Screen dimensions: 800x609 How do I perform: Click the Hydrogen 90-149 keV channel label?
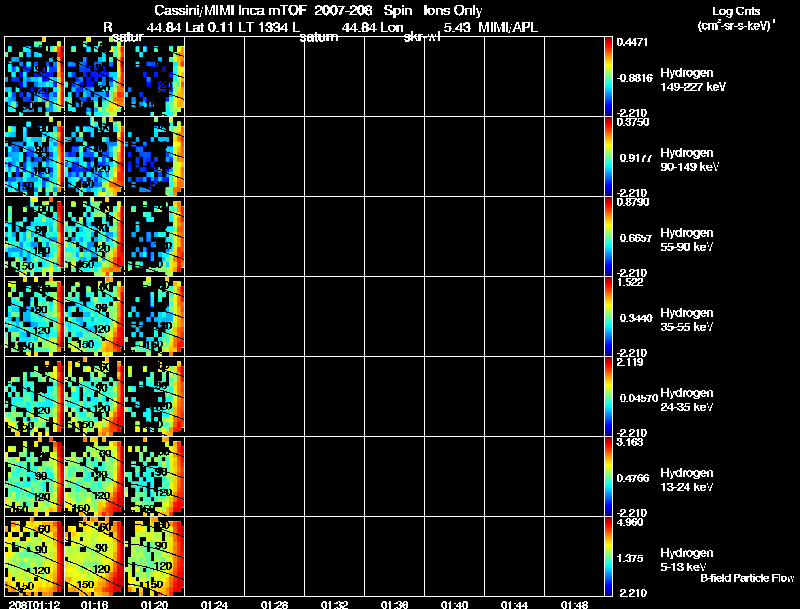click(x=687, y=160)
